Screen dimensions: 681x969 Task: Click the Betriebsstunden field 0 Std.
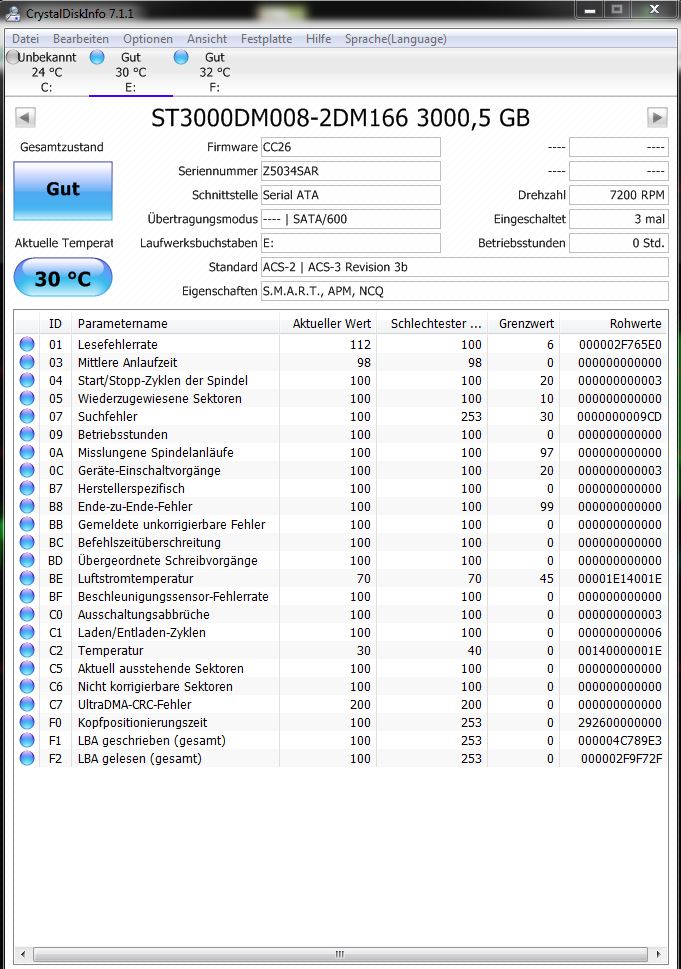[x=619, y=243]
